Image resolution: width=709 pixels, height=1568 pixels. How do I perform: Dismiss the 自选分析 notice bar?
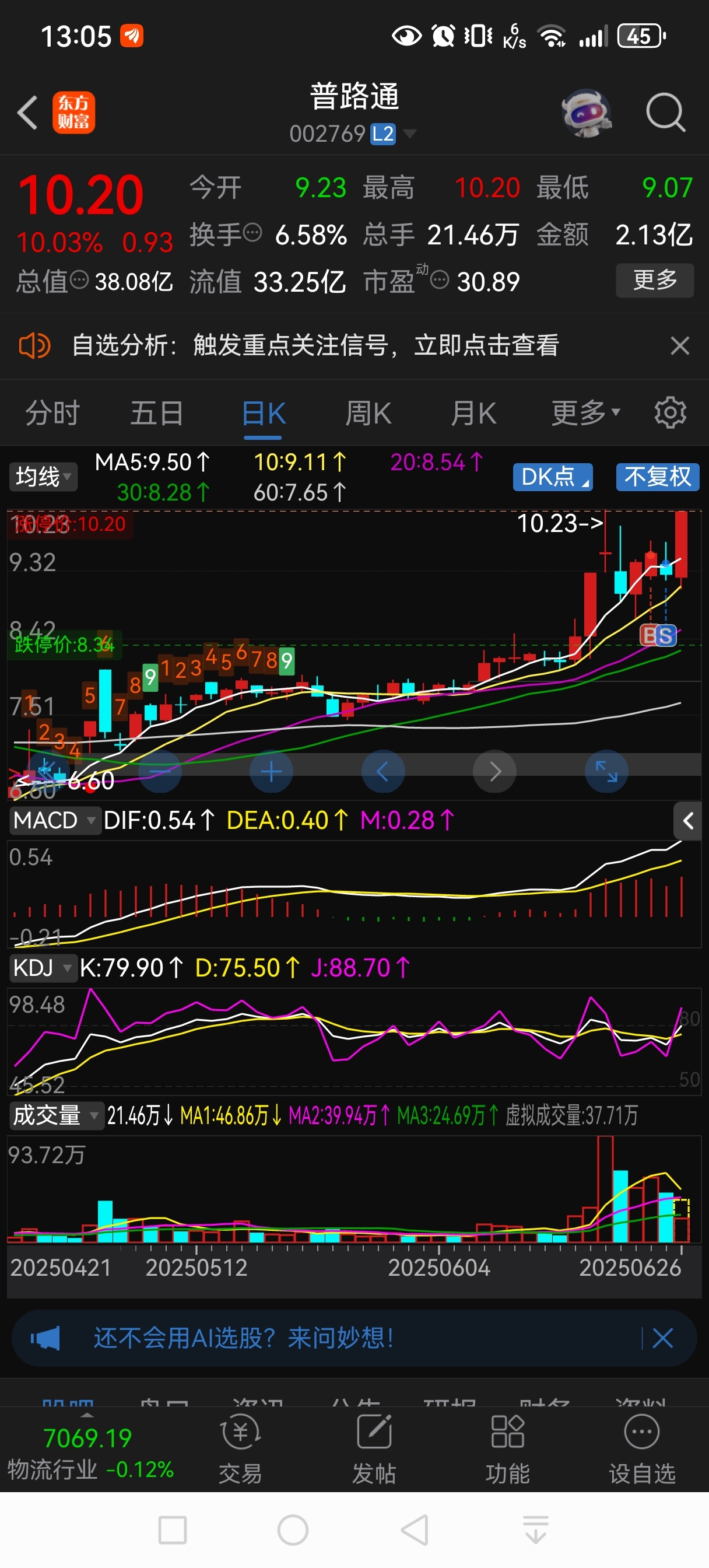[x=680, y=346]
